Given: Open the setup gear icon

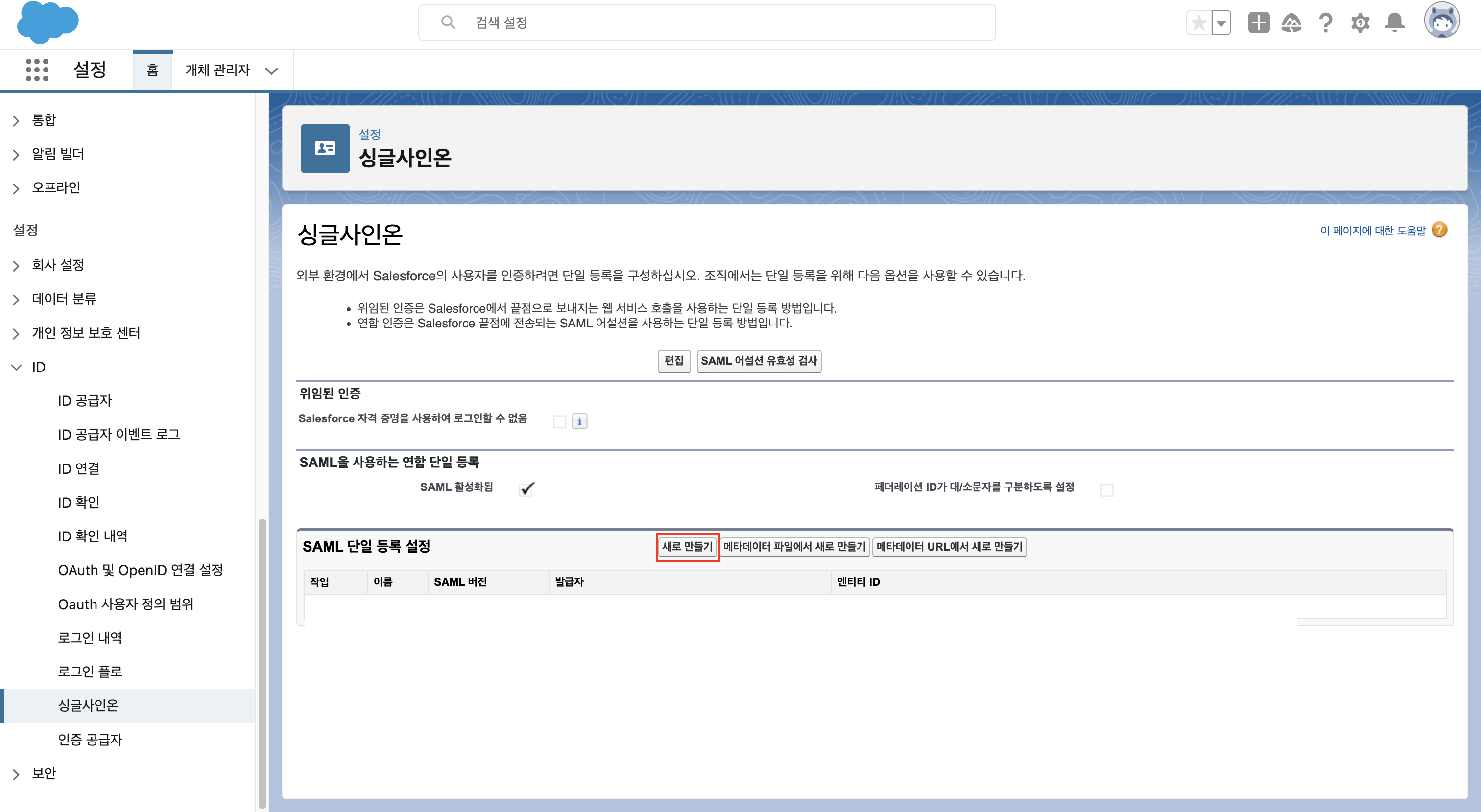Looking at the screenshot, I should pos(1360,23).
